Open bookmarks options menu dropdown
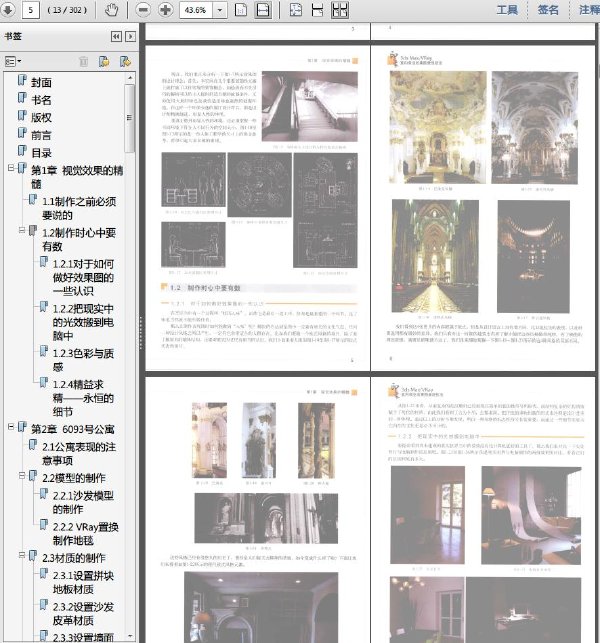600x643 pixels. click(13, 62)
